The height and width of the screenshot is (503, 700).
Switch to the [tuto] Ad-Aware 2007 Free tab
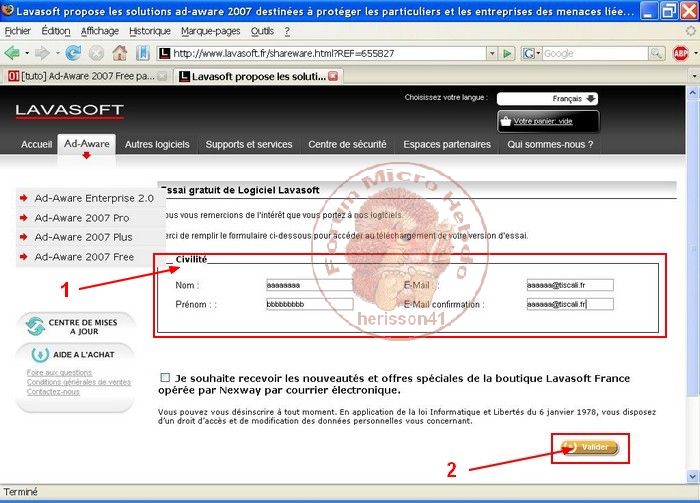(87, 76)
